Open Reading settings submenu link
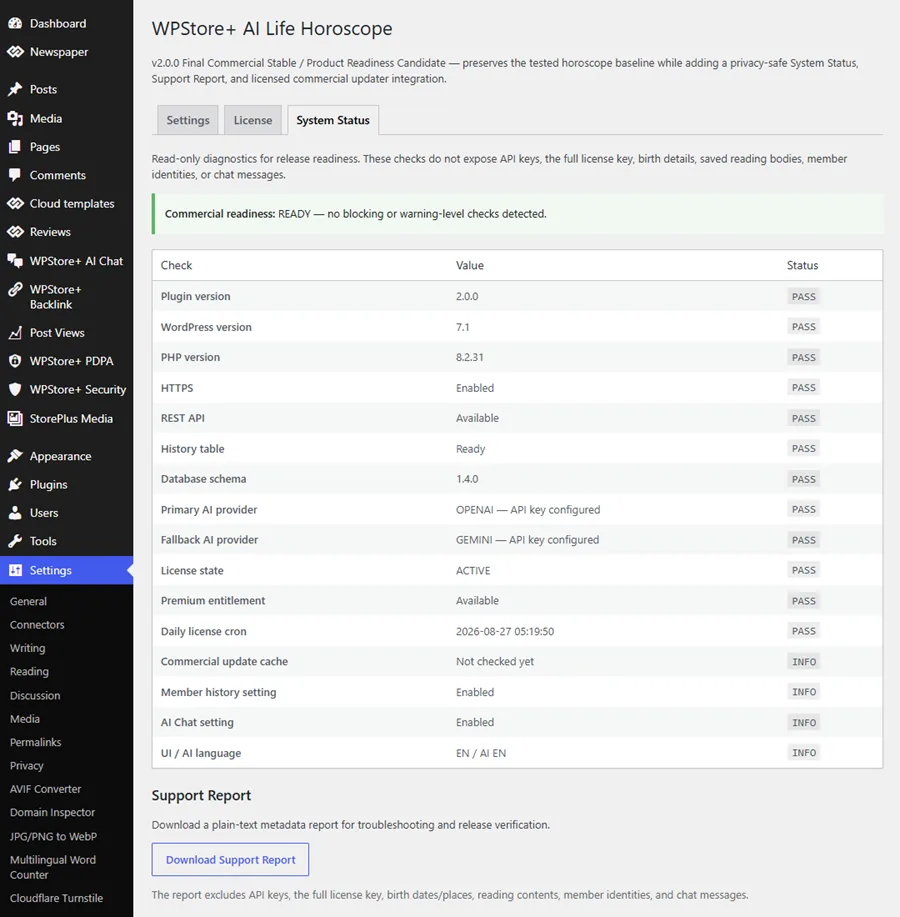Viewport: 900px width, 917px height. click(29, 671)
